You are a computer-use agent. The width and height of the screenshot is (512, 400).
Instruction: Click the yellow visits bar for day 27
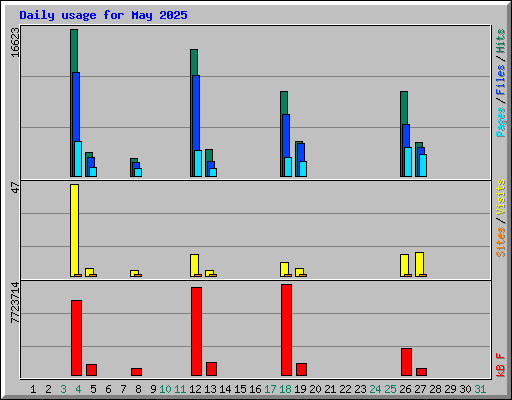(420, 264)
